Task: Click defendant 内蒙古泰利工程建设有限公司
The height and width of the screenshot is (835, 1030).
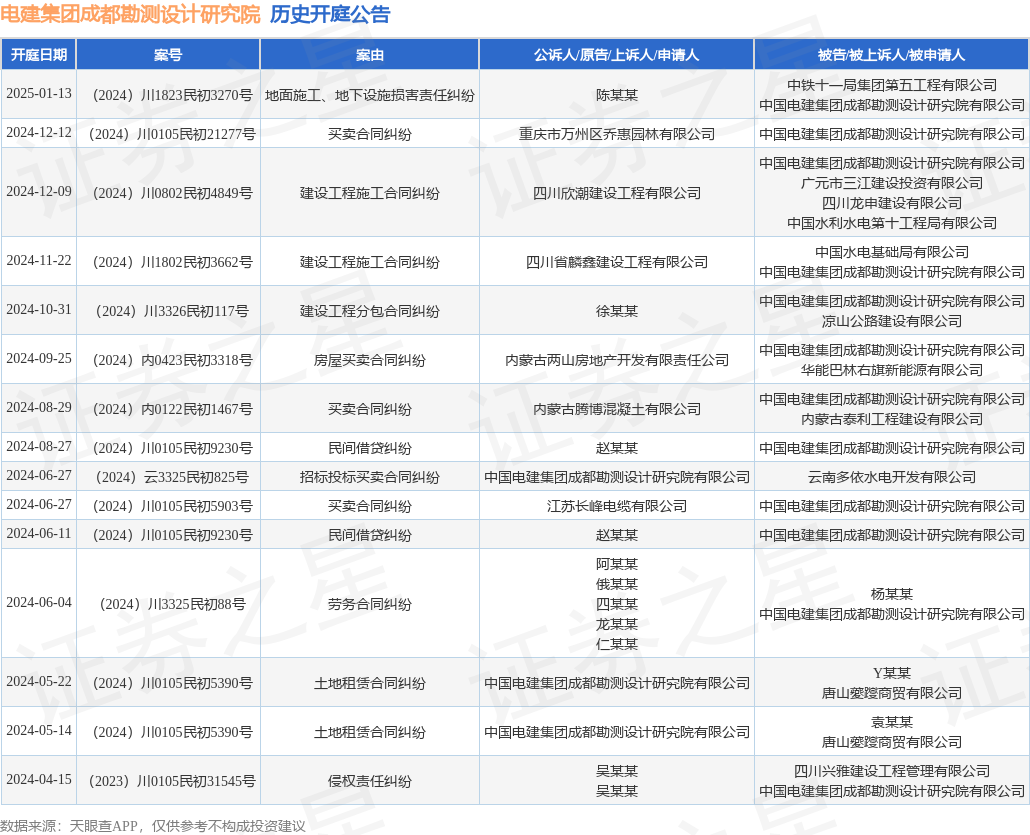Action: coord(891,418)
